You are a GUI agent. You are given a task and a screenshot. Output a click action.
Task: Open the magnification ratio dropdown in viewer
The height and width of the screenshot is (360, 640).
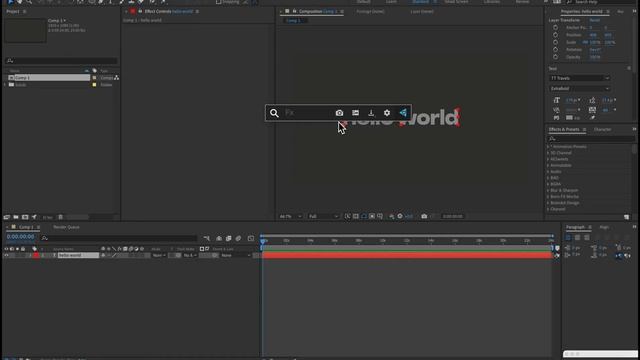(x=291, y=216)
